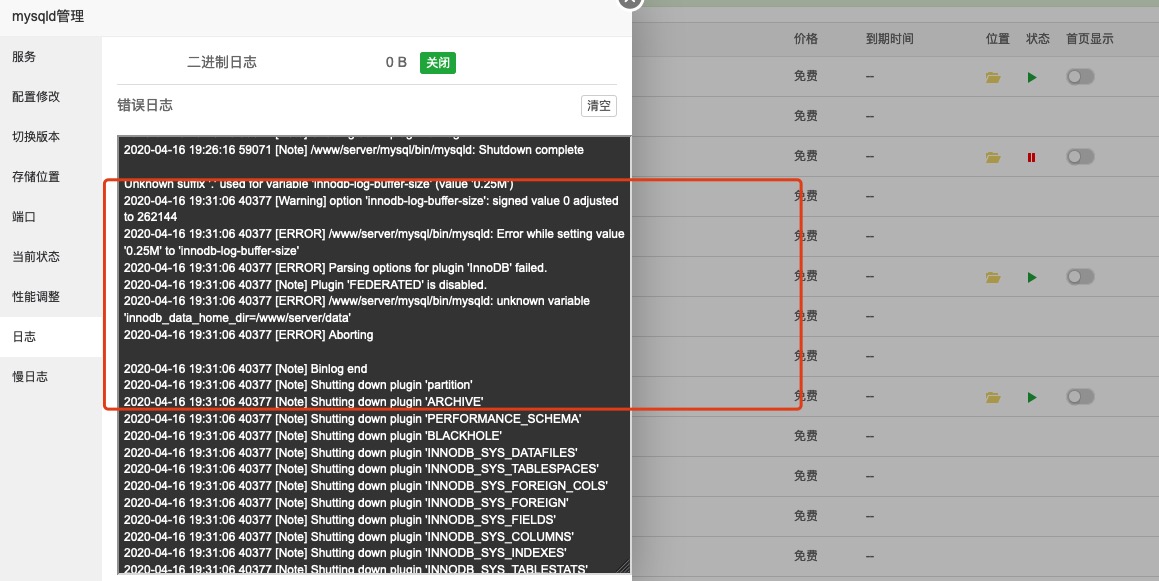Click the bottommost green play status icon
The width and height of the screenshot is (1159, 581).
click(x=1032, y=398)
